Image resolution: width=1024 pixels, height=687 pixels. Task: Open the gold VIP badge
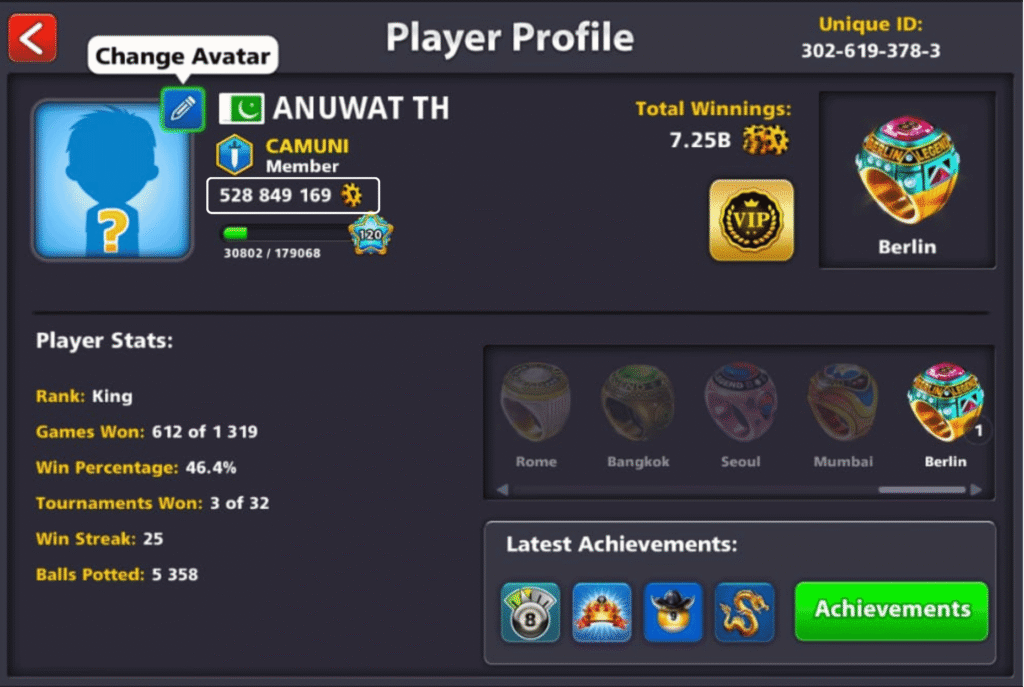coord(752,220)
